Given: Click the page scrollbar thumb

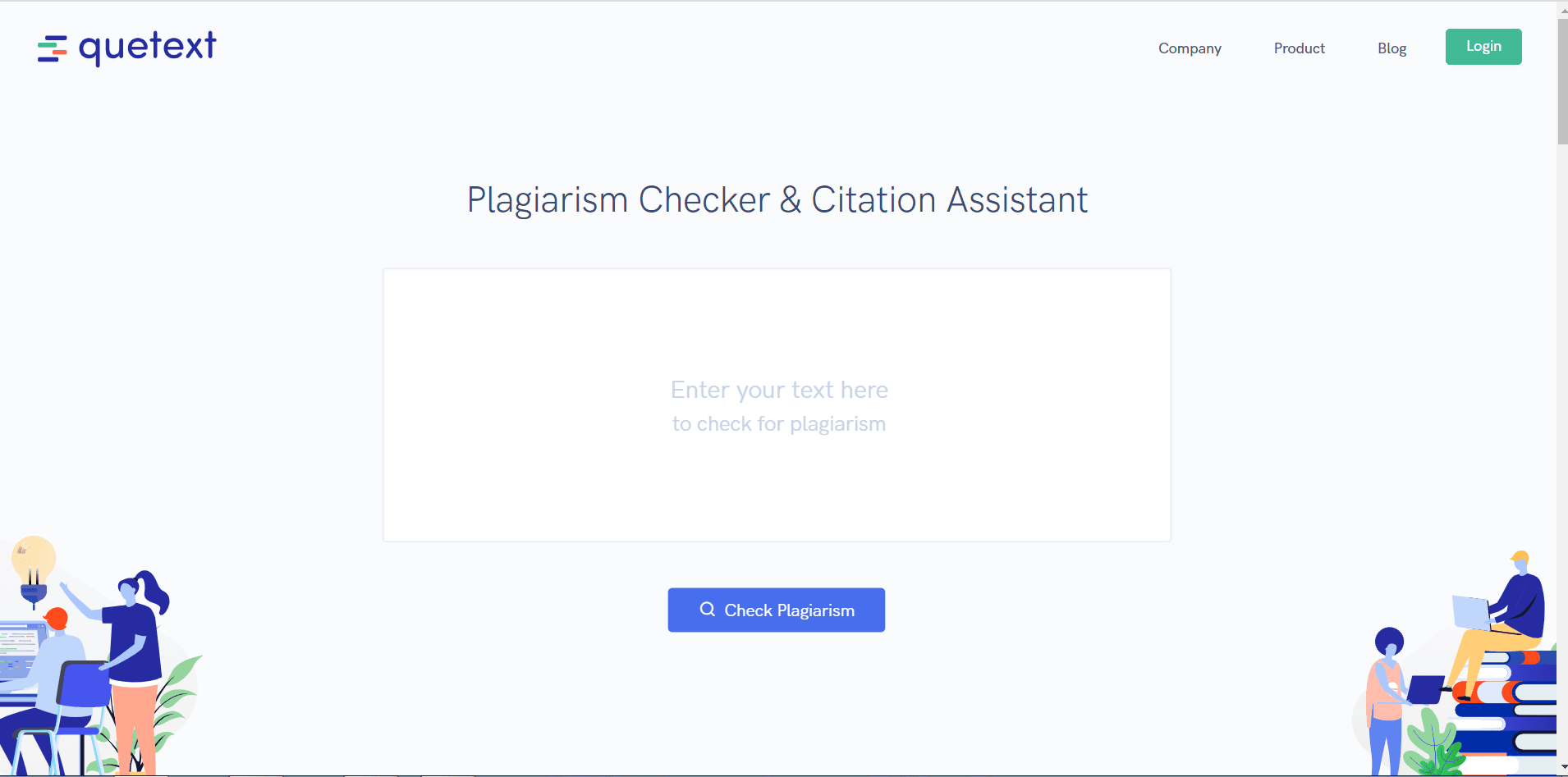Looking at the screenshot, I should [1562, 80].
